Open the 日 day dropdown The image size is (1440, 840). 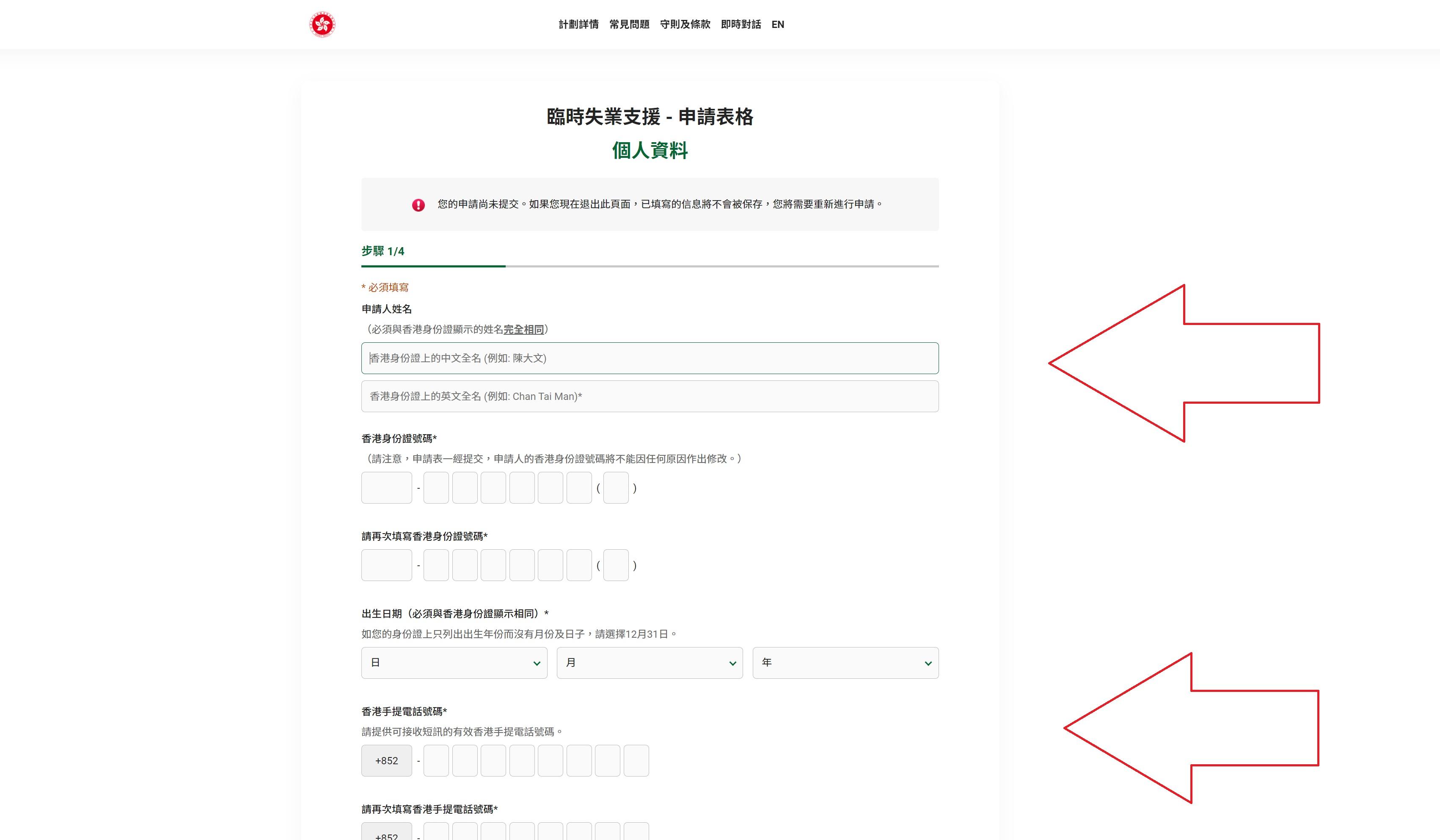[x=454, y=663]
